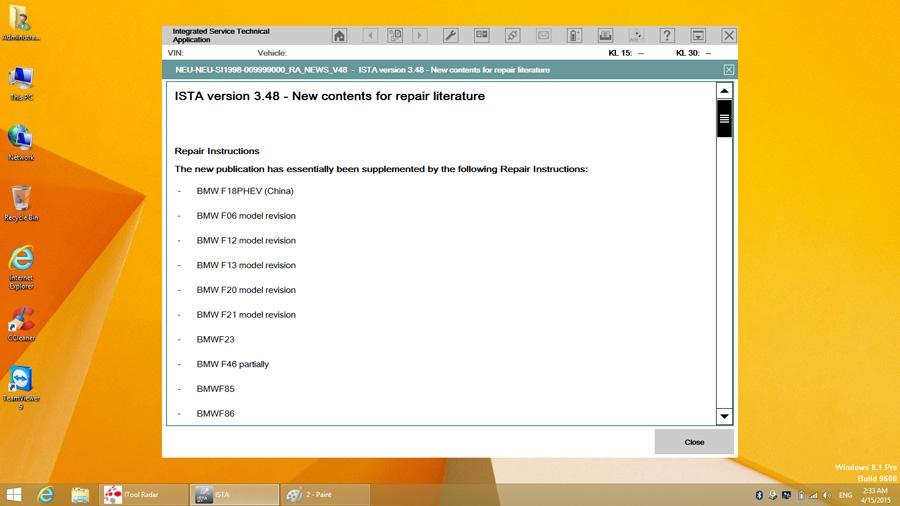900x506 pixels.
Task: Click 'BMW F21 model revision' entry
Action: (246, 314)
